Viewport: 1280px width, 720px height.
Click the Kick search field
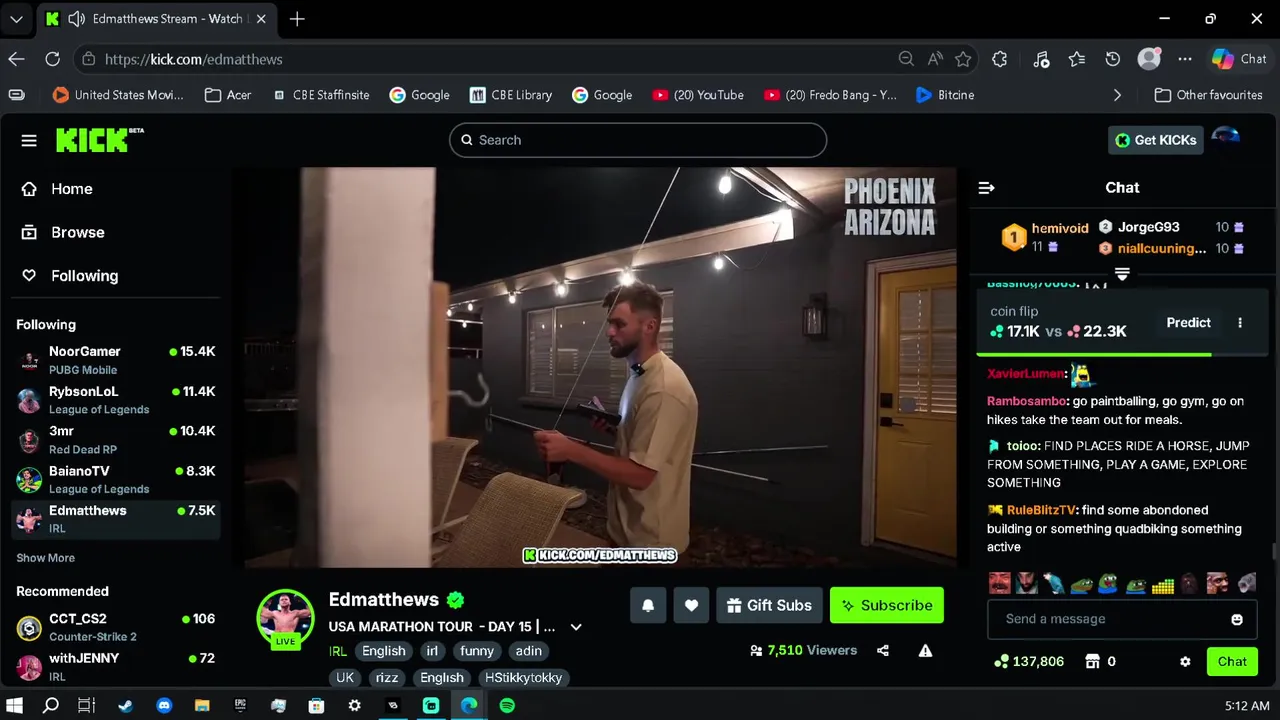[638, 140]
